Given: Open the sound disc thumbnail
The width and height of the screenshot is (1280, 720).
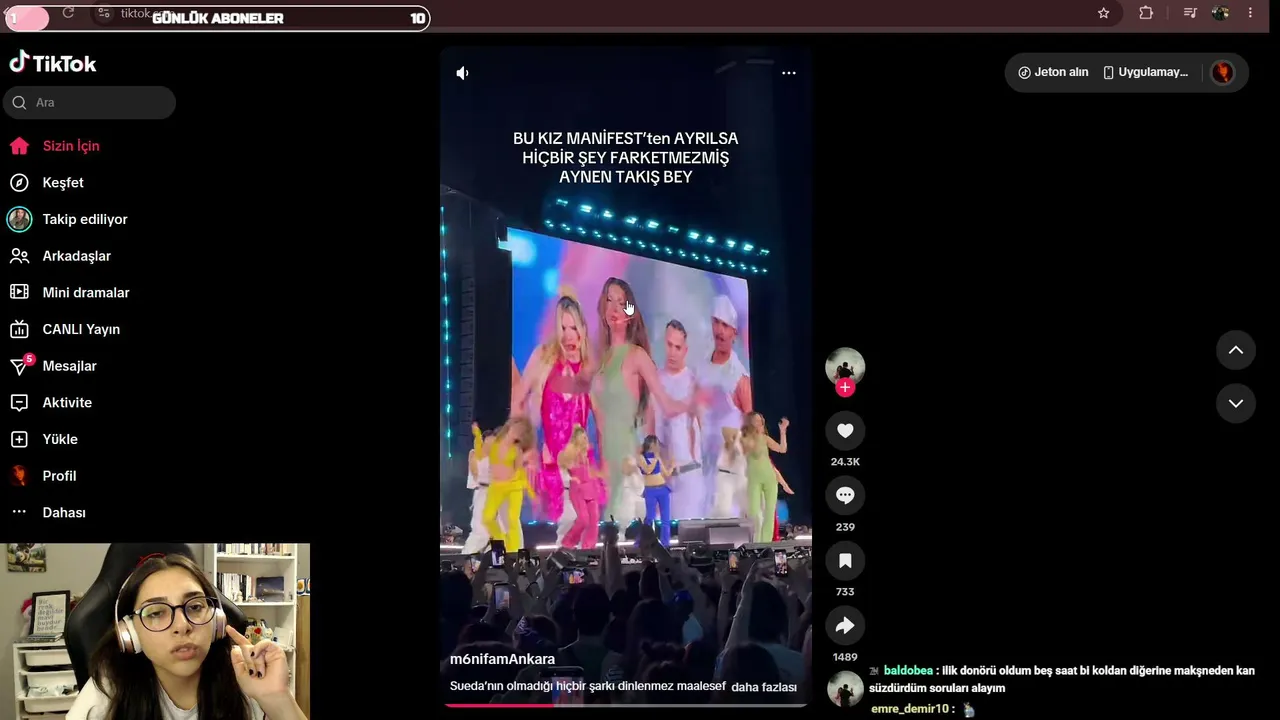Looking at the screenshot, I should tap(846, 689).
